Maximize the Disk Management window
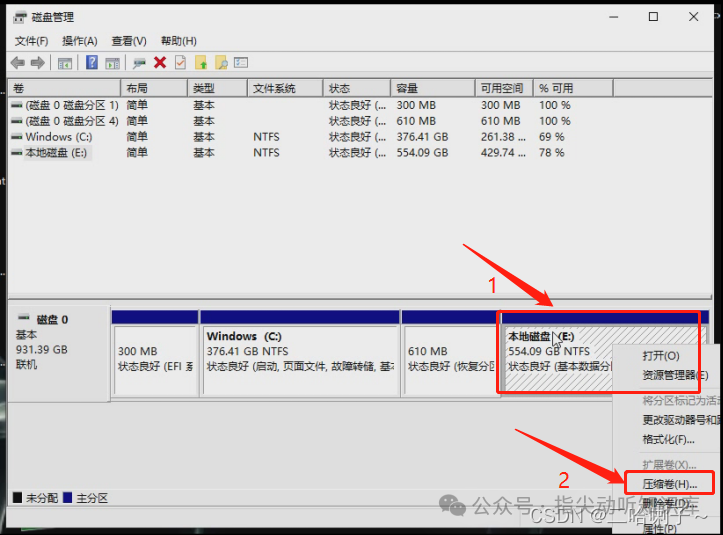This screenshot has width=723, height=535. tap(653, 17)
